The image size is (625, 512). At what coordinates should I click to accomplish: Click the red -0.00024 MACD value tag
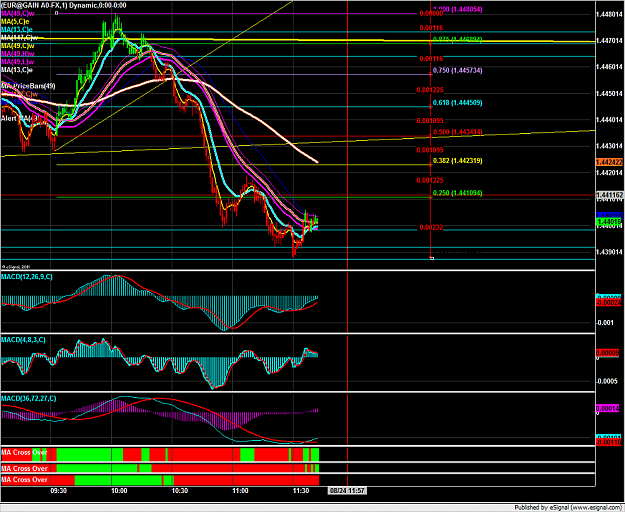pyautogui.click(x=608, y=303)
